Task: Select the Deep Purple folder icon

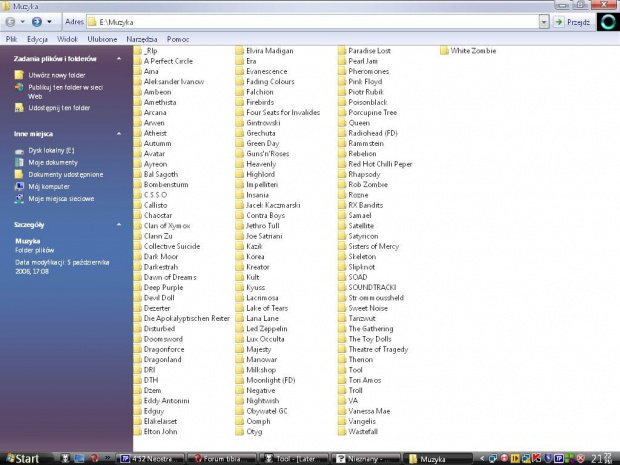Action: tap(138, 287)
